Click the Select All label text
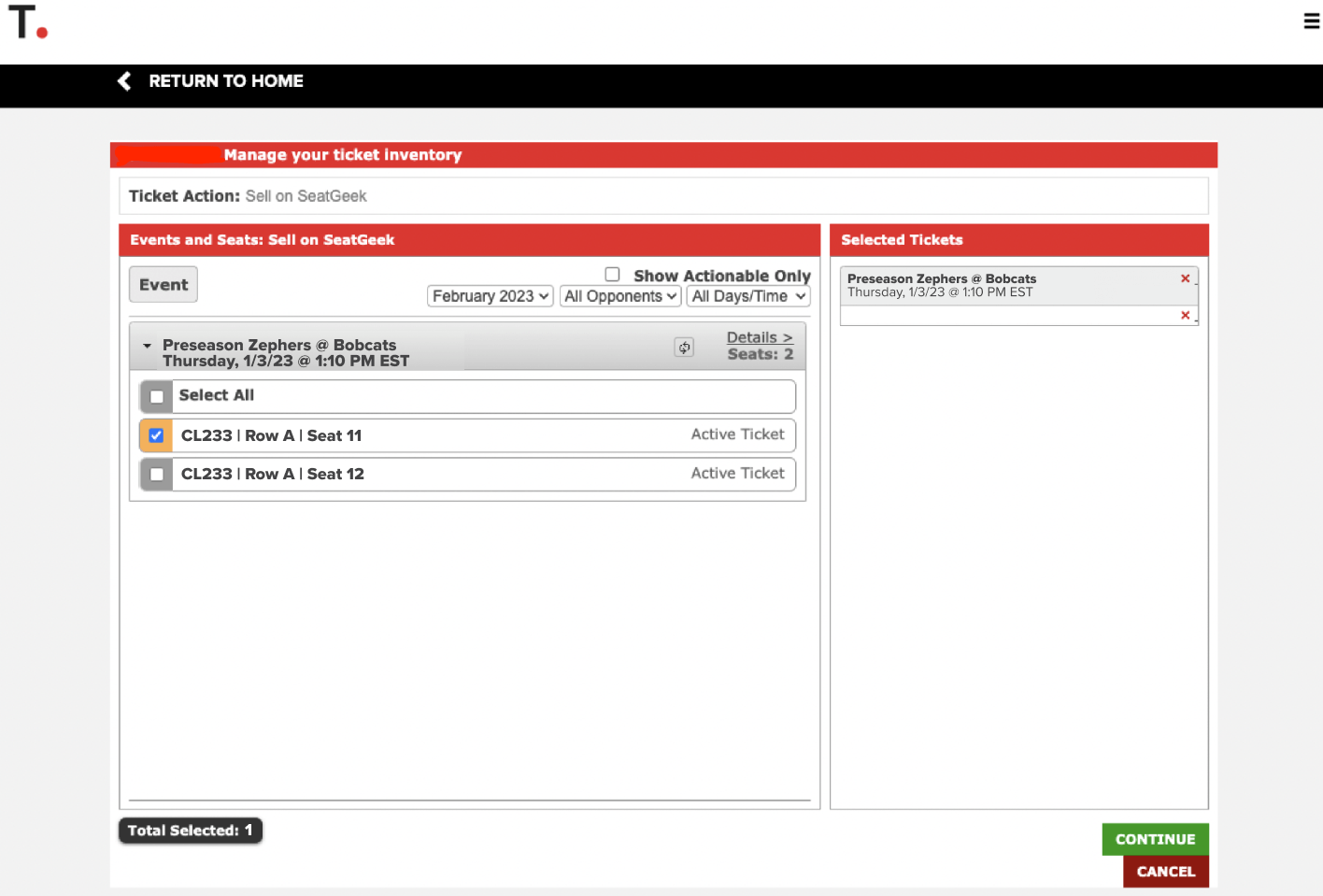1323x896 pixels. tap(217, 395)
